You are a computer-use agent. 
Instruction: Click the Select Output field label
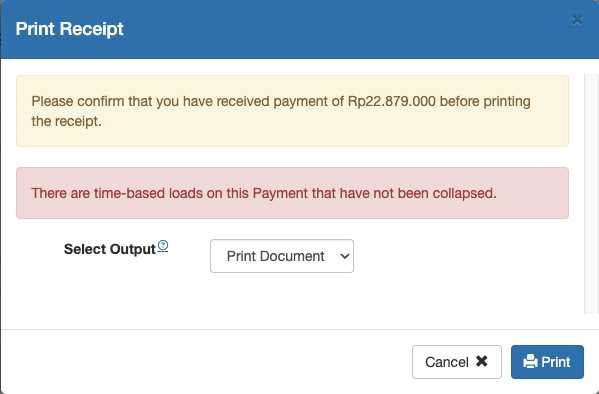click(x=110, y=249)
